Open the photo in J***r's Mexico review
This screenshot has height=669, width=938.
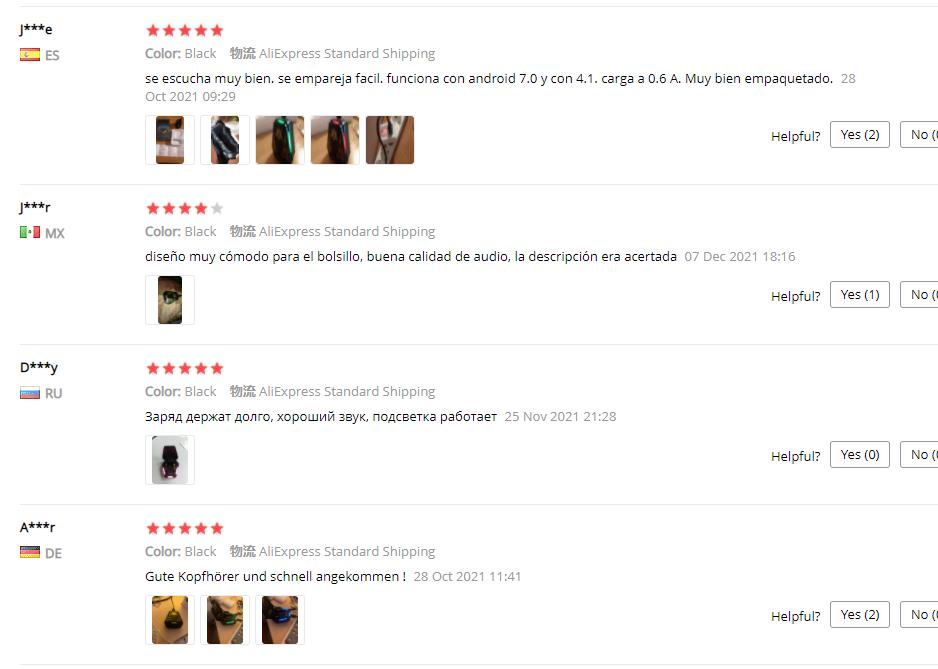click(170, 300)
